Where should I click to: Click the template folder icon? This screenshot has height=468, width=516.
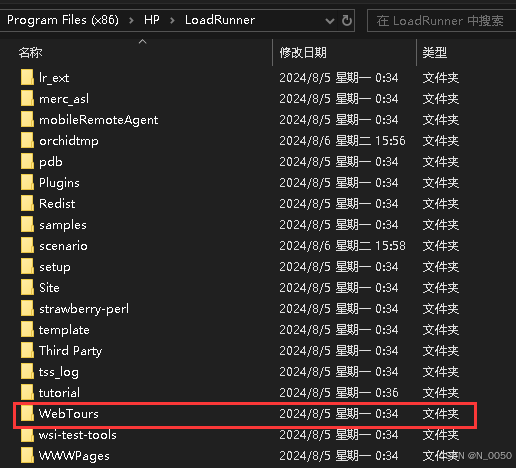coord(27,329)
